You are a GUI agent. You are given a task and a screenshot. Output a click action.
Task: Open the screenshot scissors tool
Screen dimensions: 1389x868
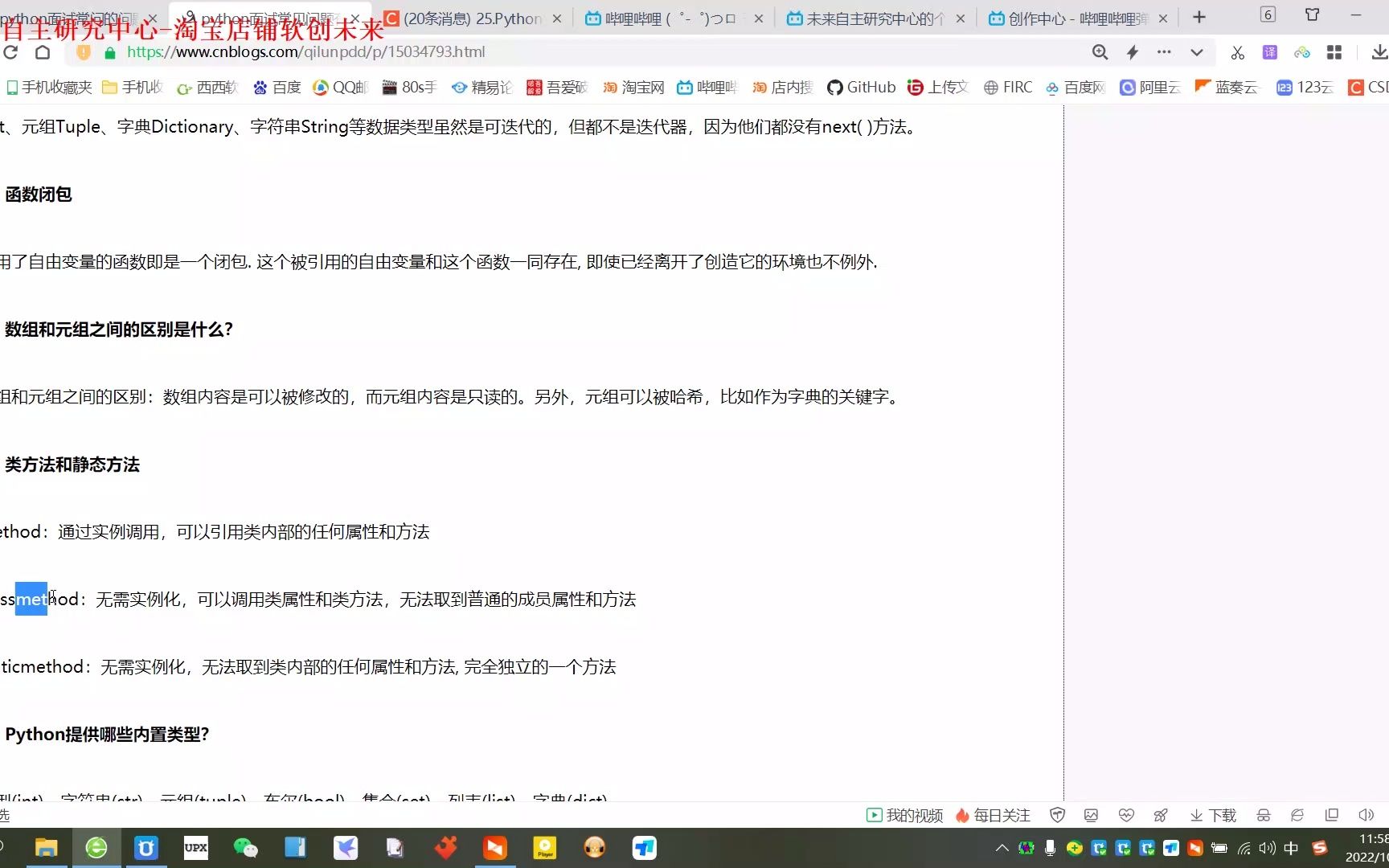pos(1238,51)
